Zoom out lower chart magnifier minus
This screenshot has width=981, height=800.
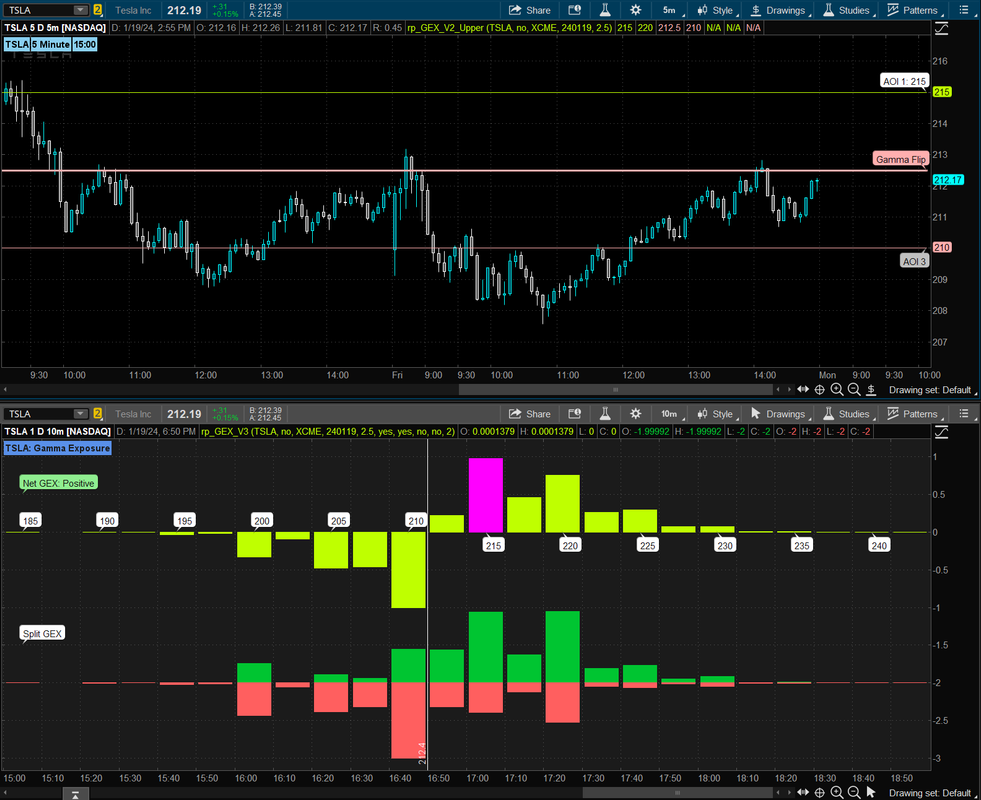tap(853, 792)
